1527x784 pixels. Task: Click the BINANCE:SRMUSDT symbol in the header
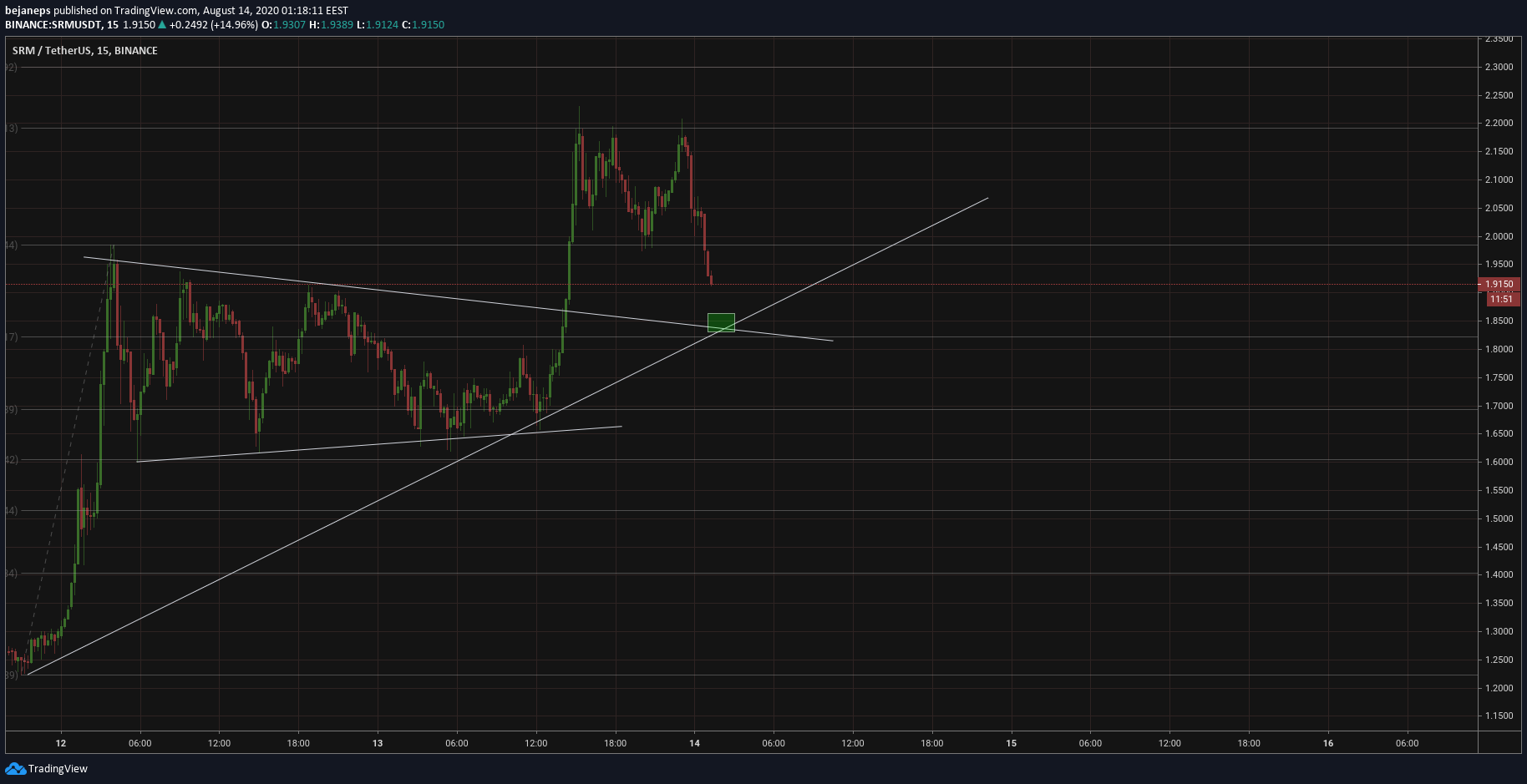[50, 25]
